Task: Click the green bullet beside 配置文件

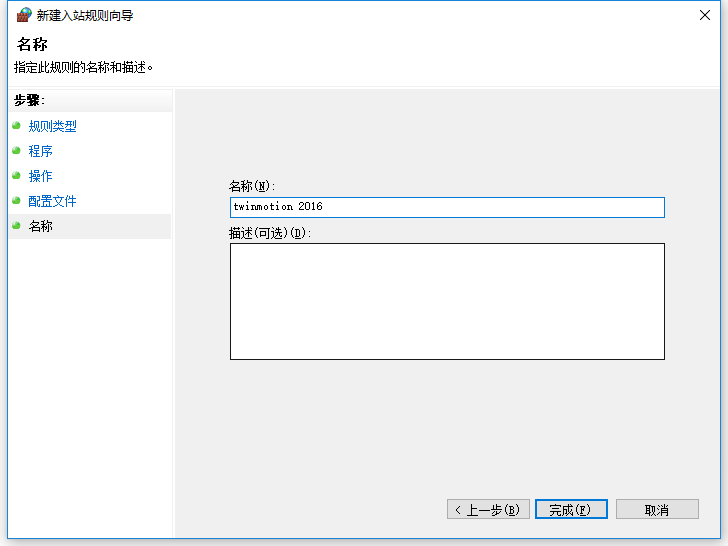Action: 16,201
